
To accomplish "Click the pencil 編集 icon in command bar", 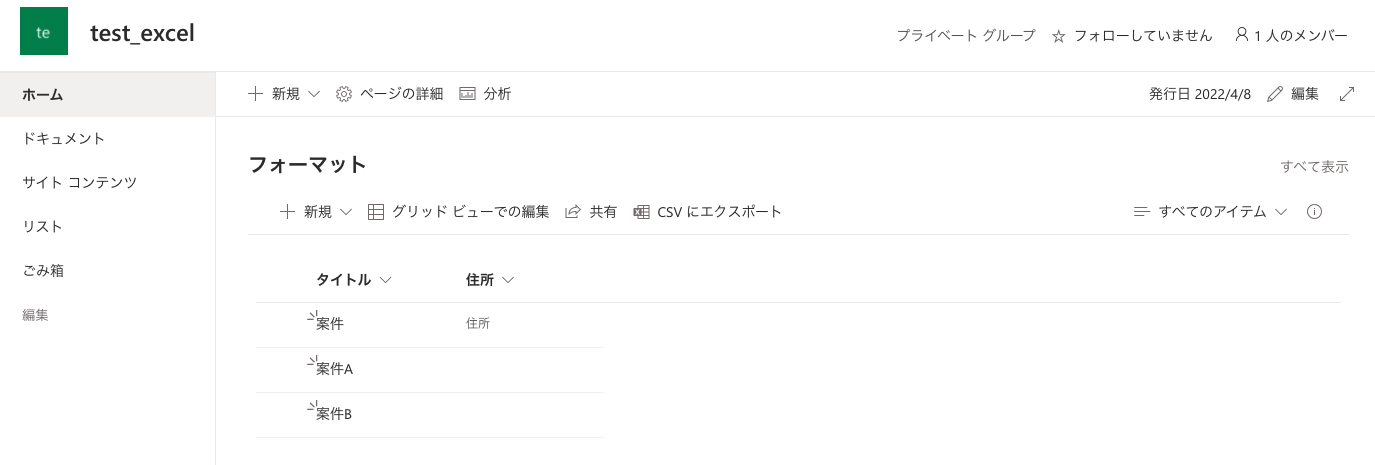I will click(1274, 94).
